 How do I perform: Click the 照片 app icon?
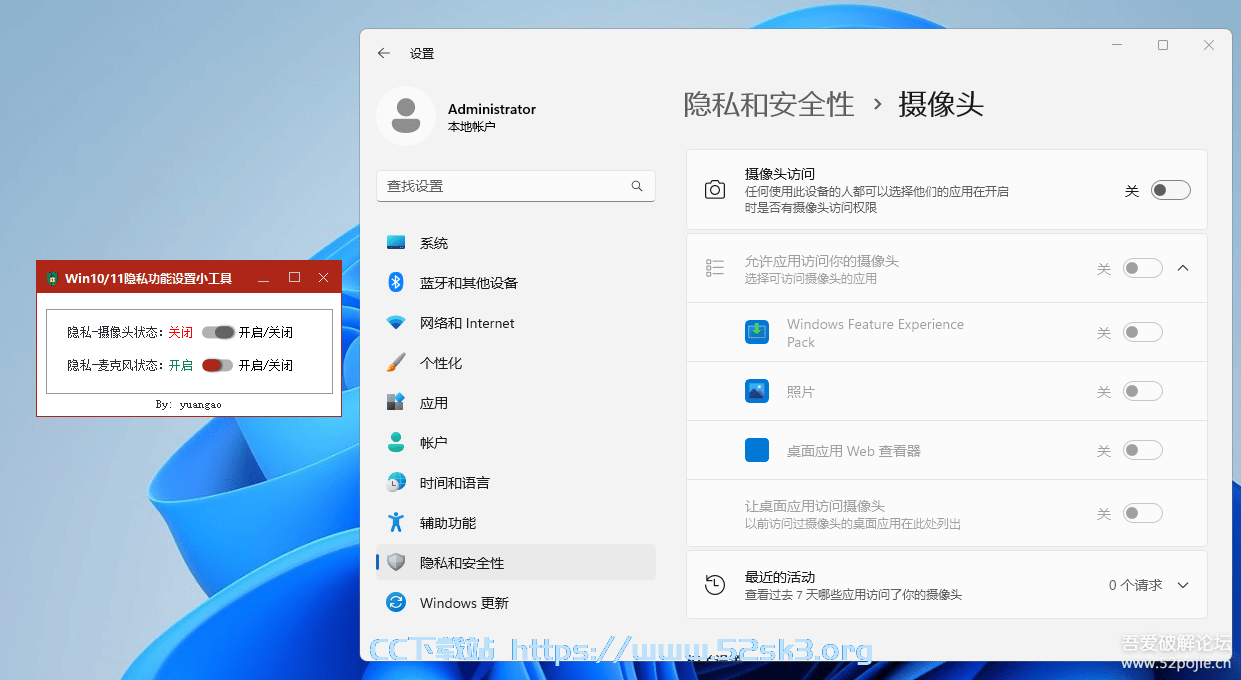(x=757, y=391)
